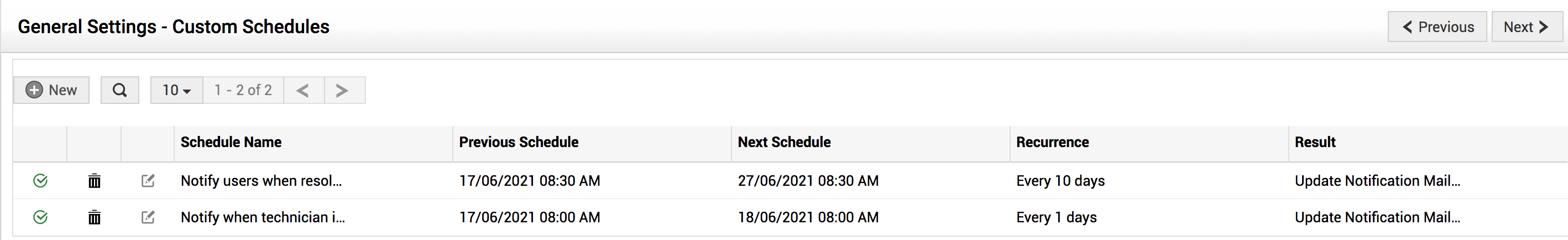1568x240 pixels.
Task: Sort by Previous Schedule column header
Action: [519, 143]
